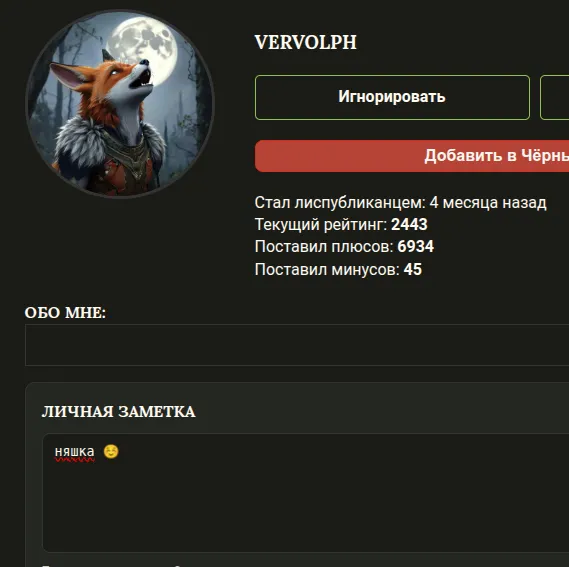
Task: Click the Игнорировать button
Action: click(392, 97)
